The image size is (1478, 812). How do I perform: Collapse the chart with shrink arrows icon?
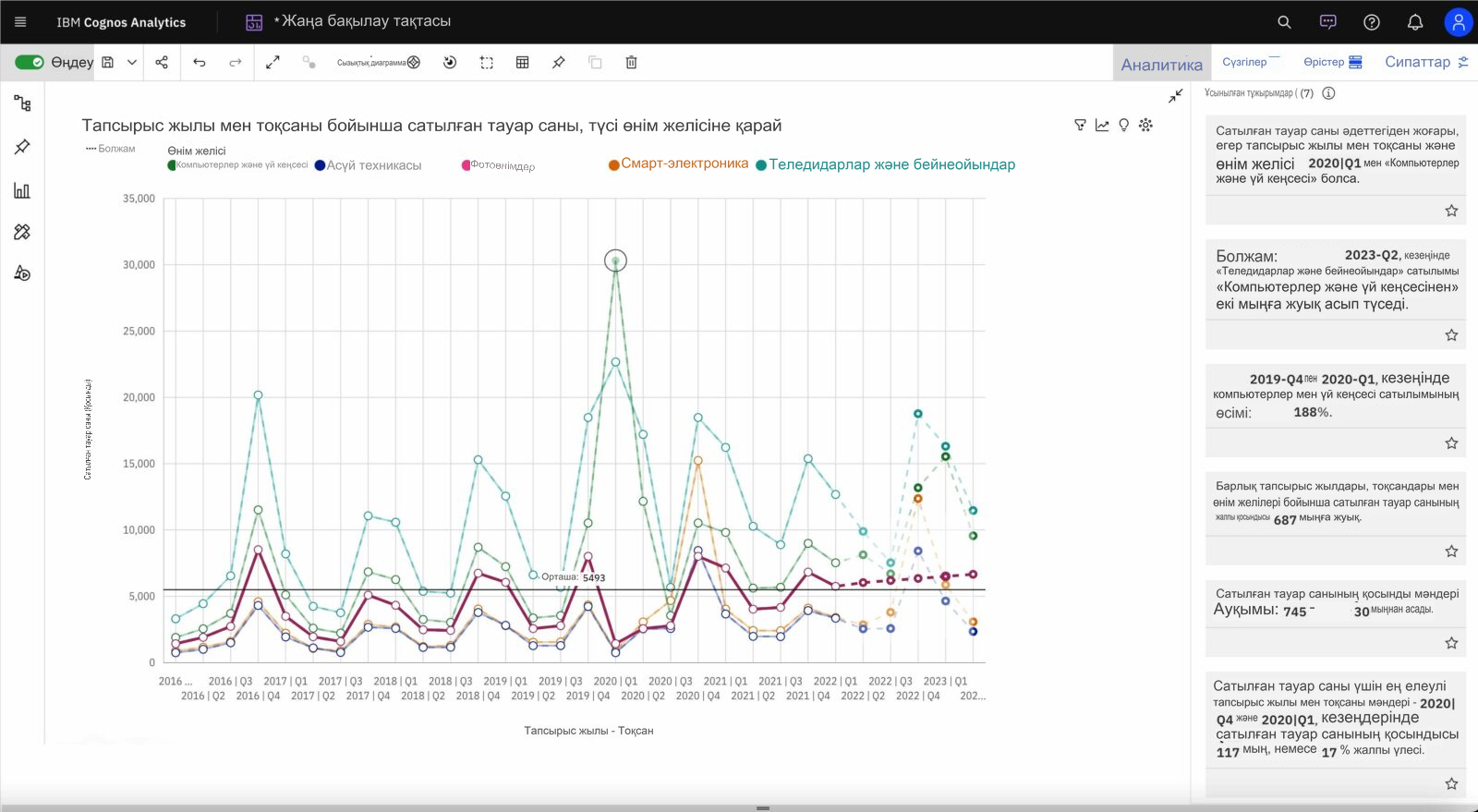1175,96
